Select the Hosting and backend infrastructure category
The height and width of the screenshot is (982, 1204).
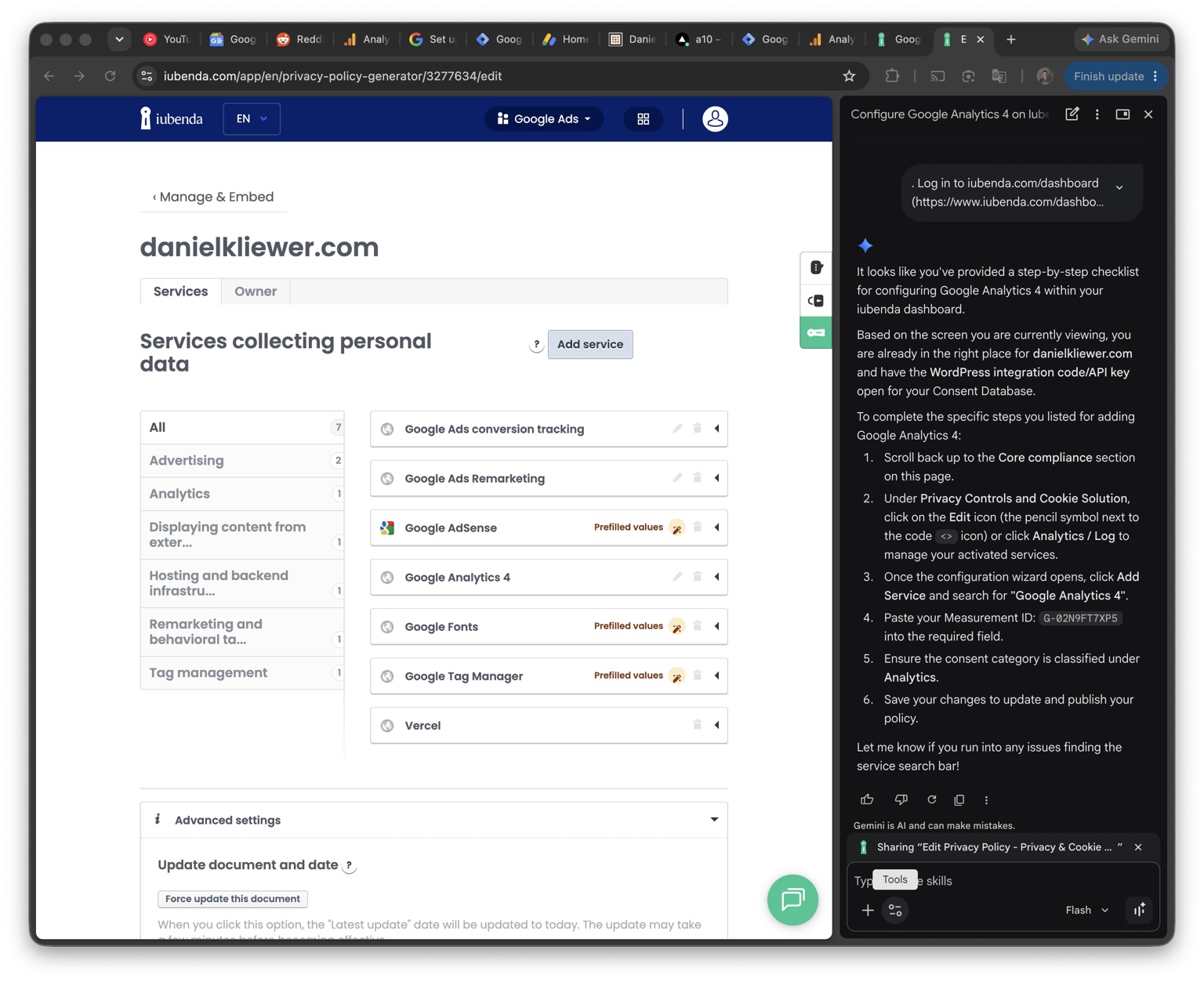(242, 583)
